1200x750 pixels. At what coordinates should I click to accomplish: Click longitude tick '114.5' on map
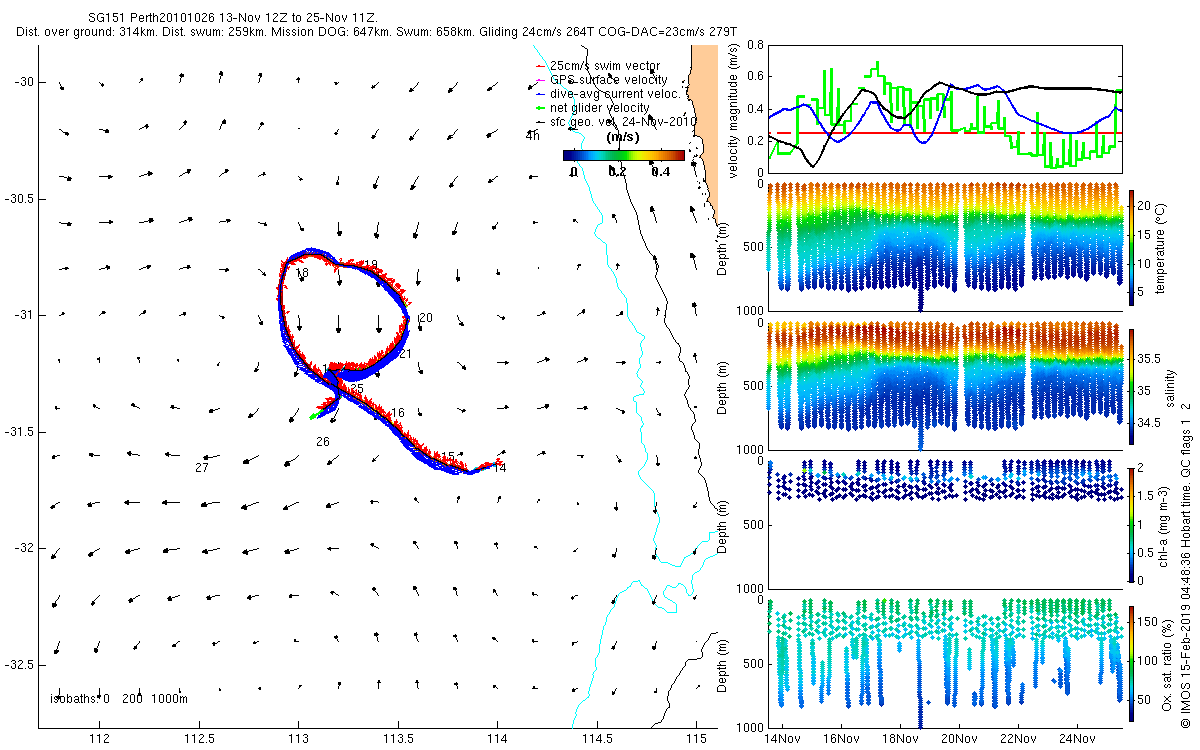pos(597,739)
